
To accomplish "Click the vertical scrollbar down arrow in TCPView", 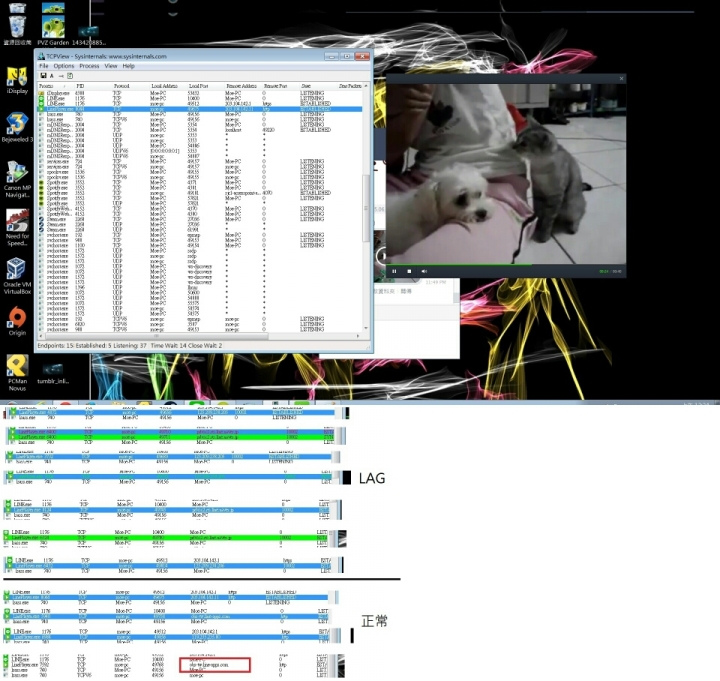I will pyautogui.click(x=366, y=328).
